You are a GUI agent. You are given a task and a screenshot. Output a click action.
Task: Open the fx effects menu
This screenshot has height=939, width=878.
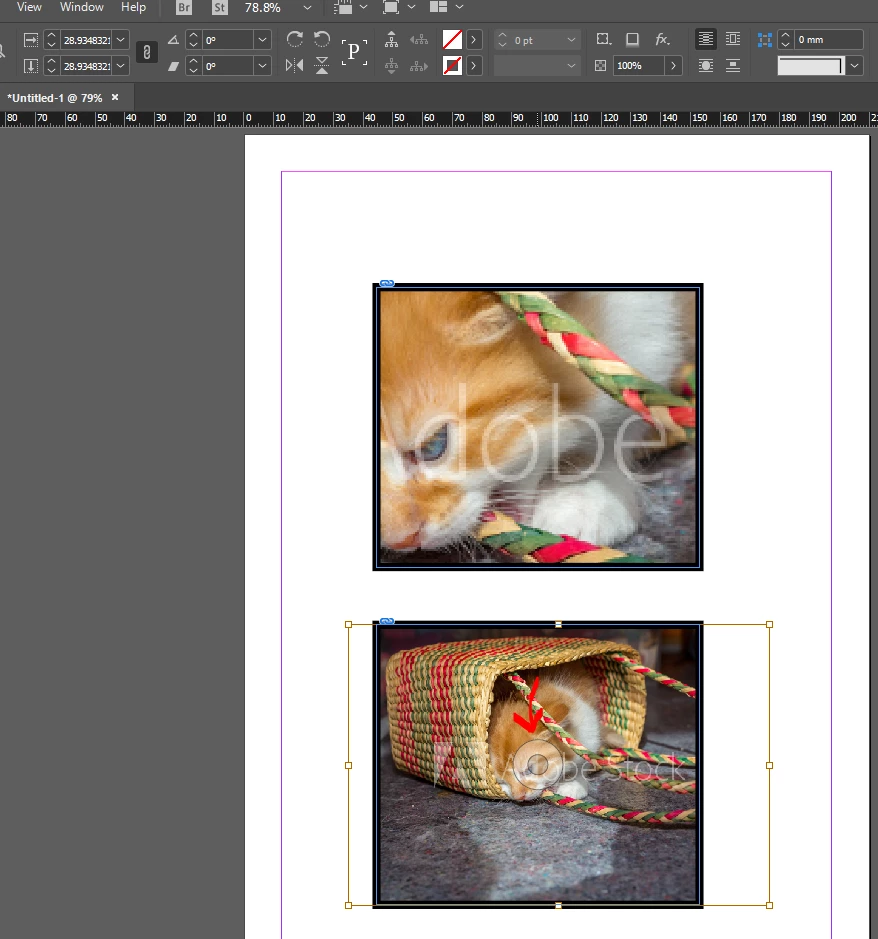tap(662, 40)
